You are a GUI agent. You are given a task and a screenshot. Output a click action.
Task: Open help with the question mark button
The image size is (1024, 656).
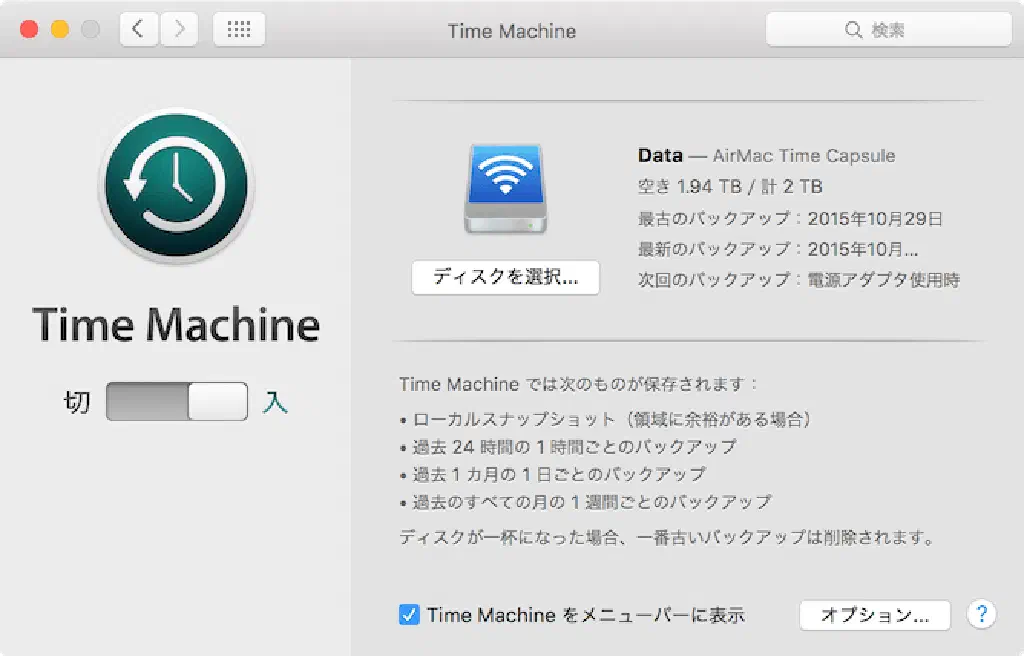coord(982,614)
